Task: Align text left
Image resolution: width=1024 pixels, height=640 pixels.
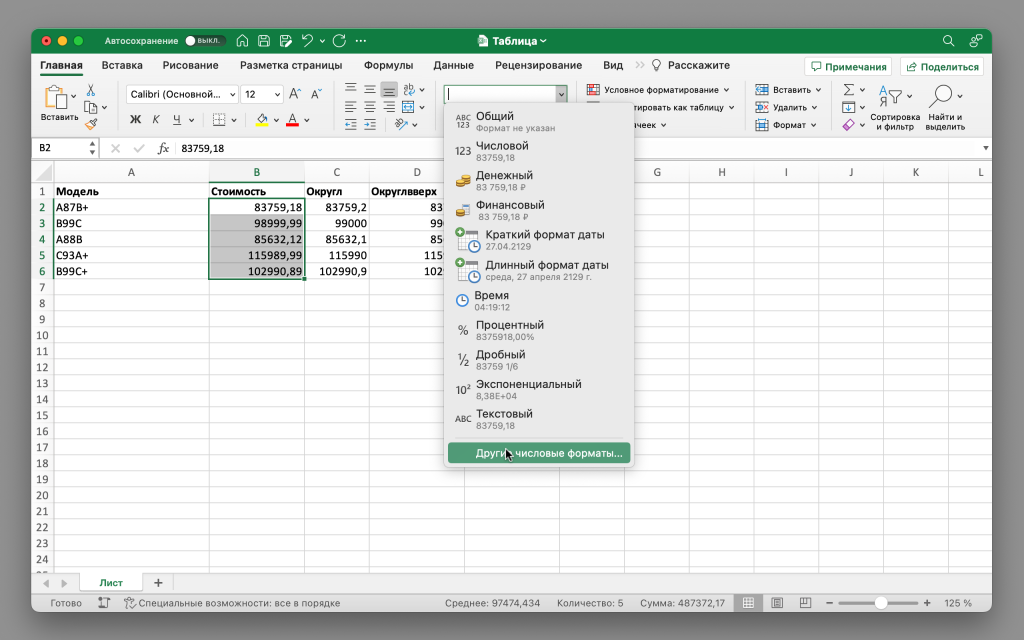Action: pyautogui.click(x=351, y=106)
